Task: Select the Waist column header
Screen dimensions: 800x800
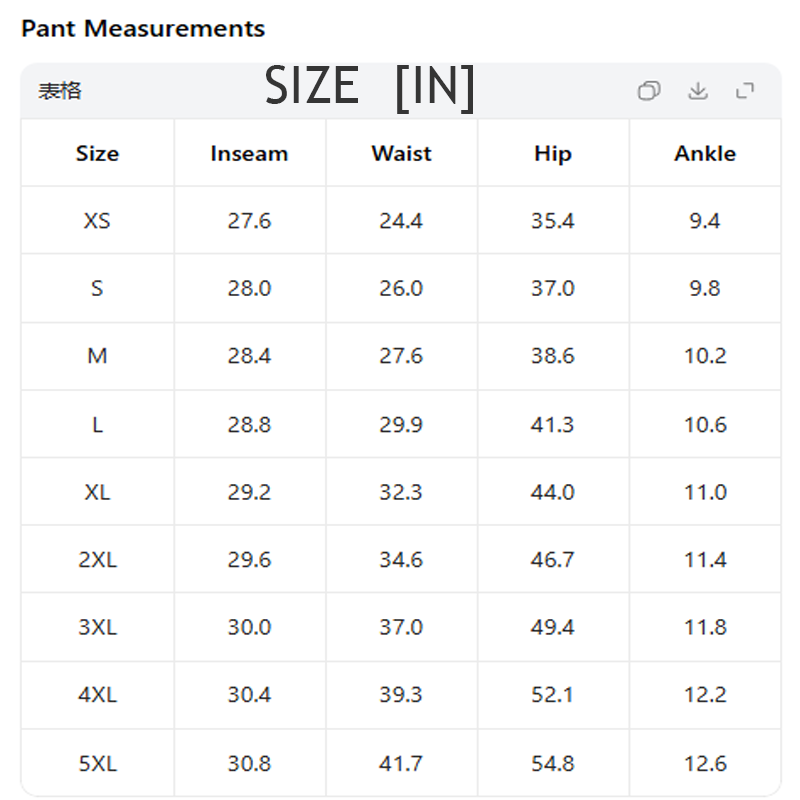Action: click(x=401, y=154)
